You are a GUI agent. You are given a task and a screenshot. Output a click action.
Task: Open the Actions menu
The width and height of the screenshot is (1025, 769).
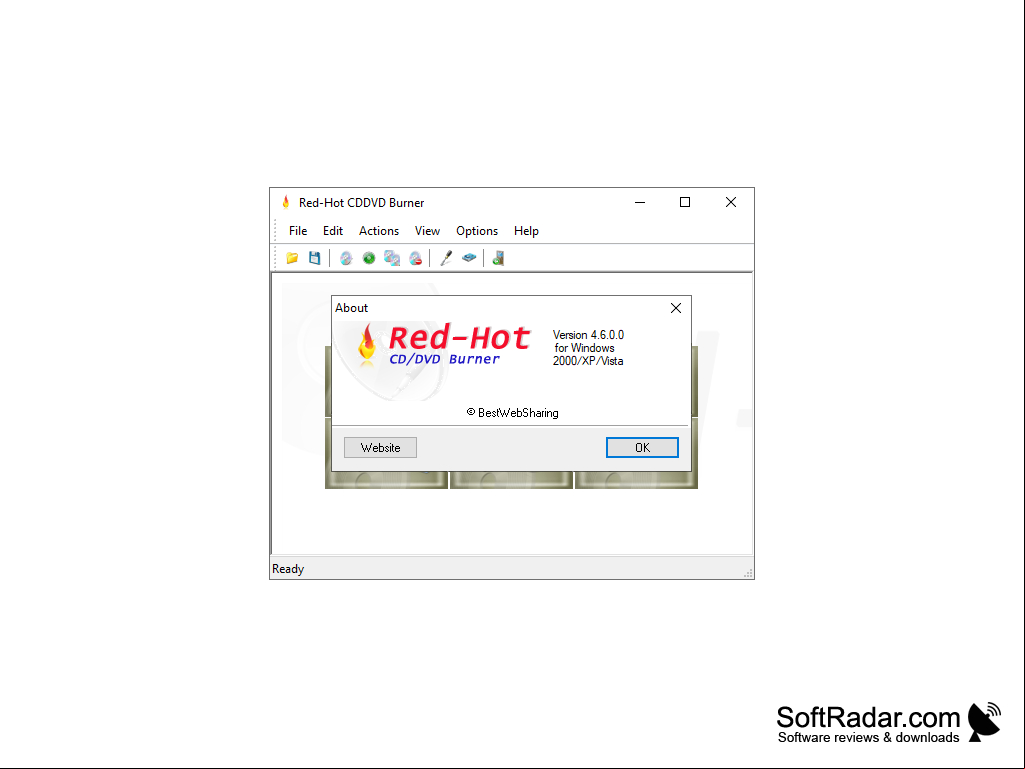(378, 231)
